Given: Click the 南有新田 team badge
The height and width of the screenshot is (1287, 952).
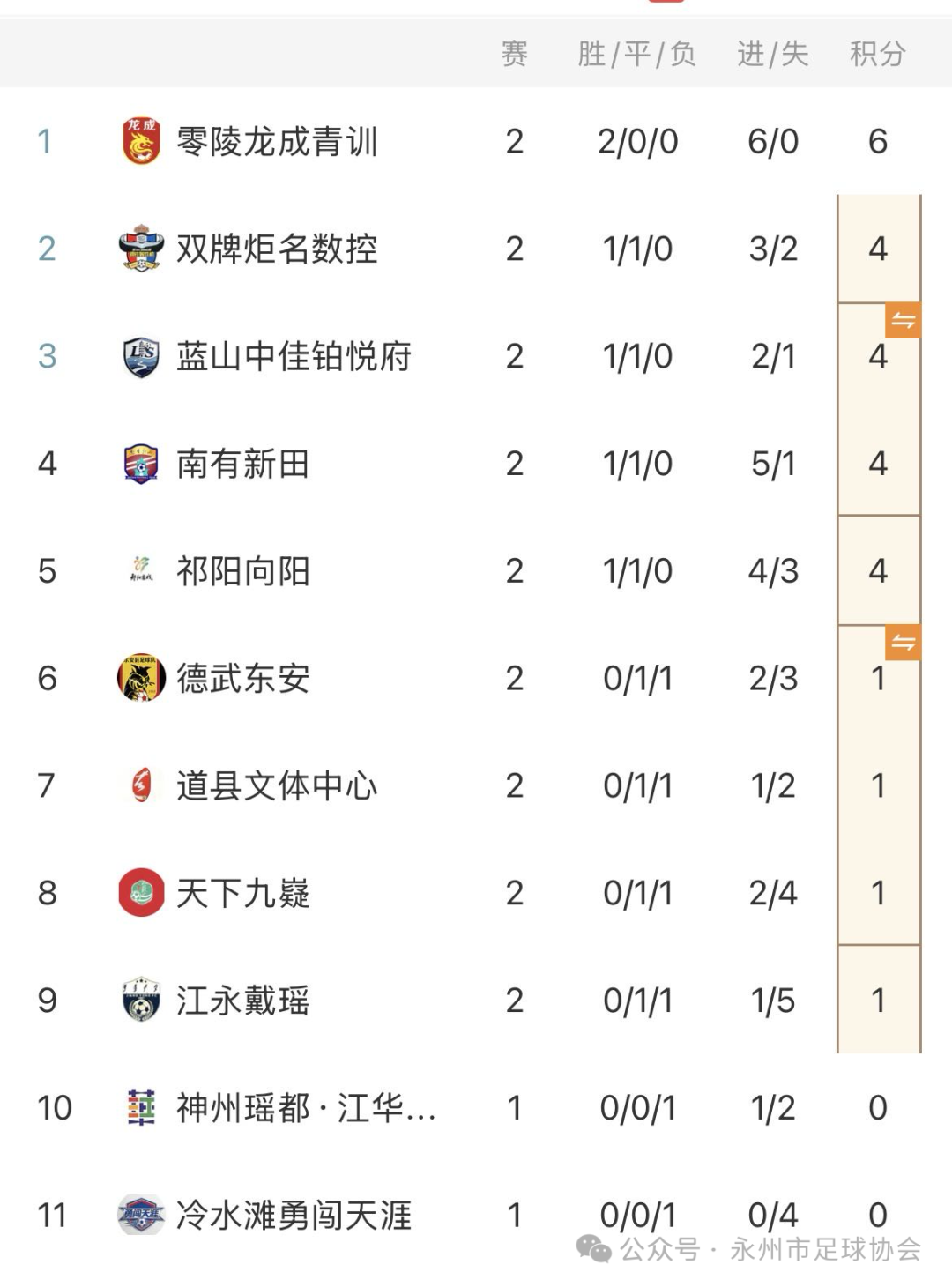Looking at the screenshot, I should click(141, 464).
